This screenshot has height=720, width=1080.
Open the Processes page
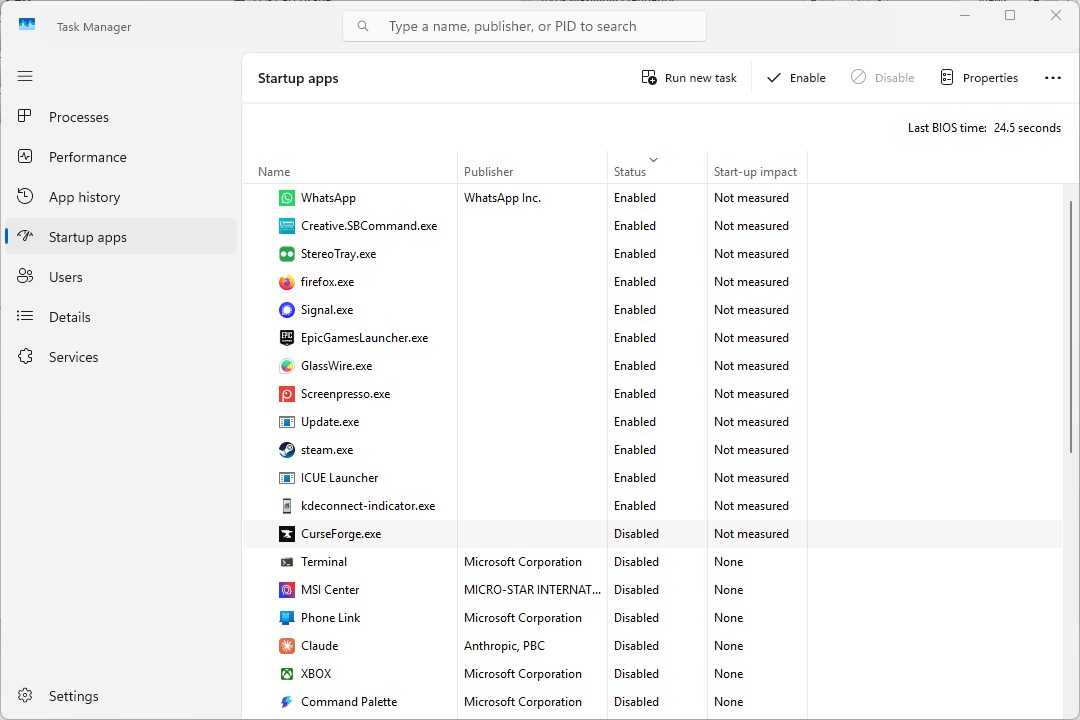tap(121, 117)
